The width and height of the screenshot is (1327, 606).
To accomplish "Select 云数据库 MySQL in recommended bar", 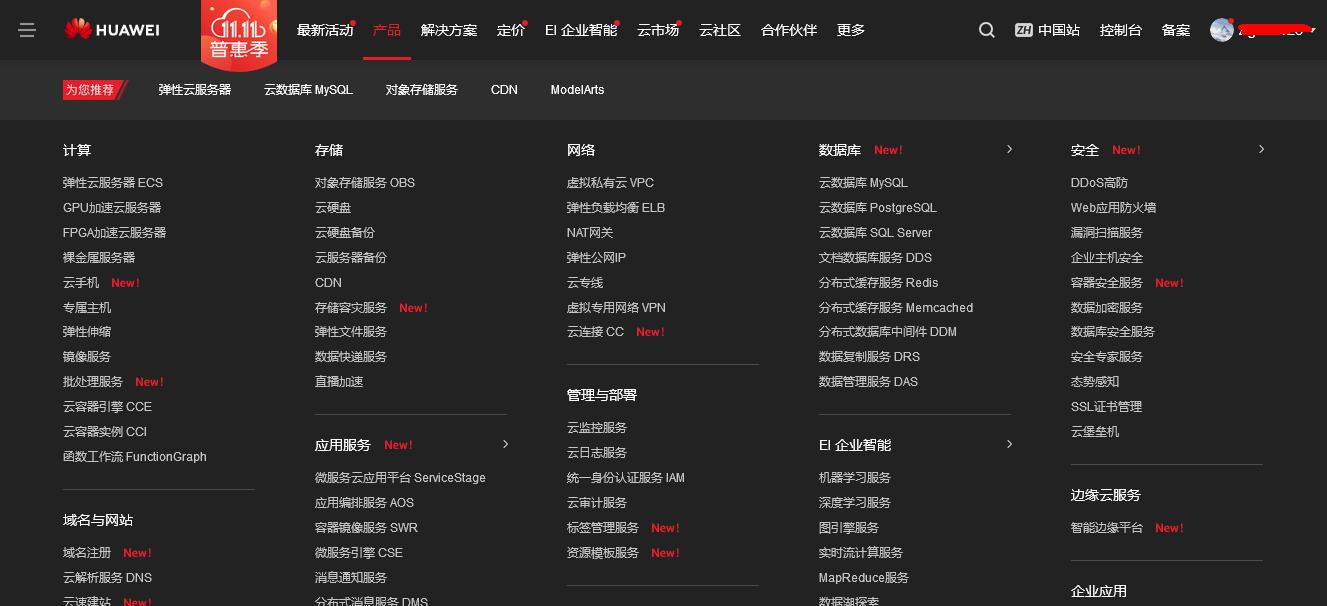I will [x=308, y=90].
